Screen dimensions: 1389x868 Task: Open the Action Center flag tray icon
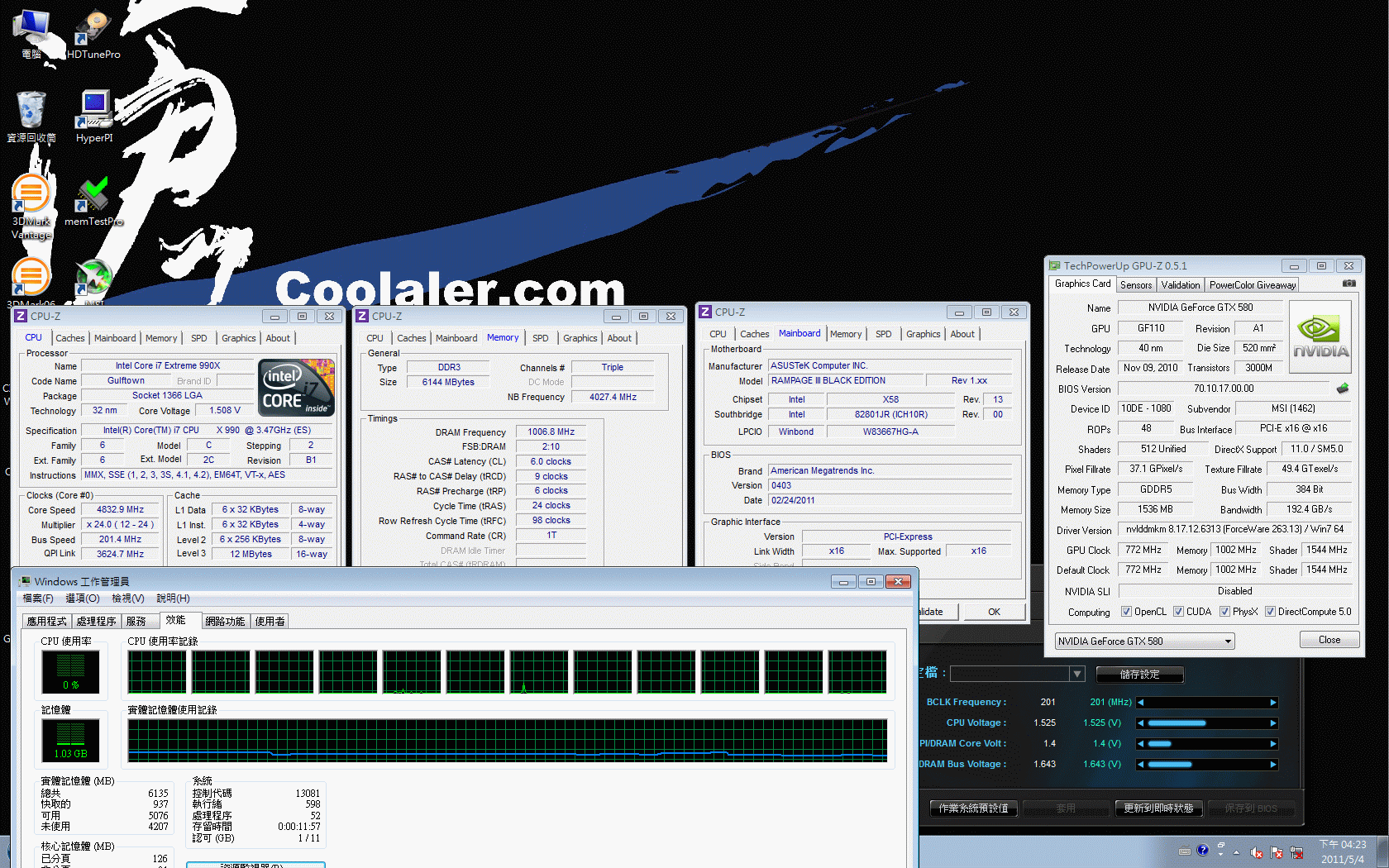pyautogui.click(x=1277, y=852)
